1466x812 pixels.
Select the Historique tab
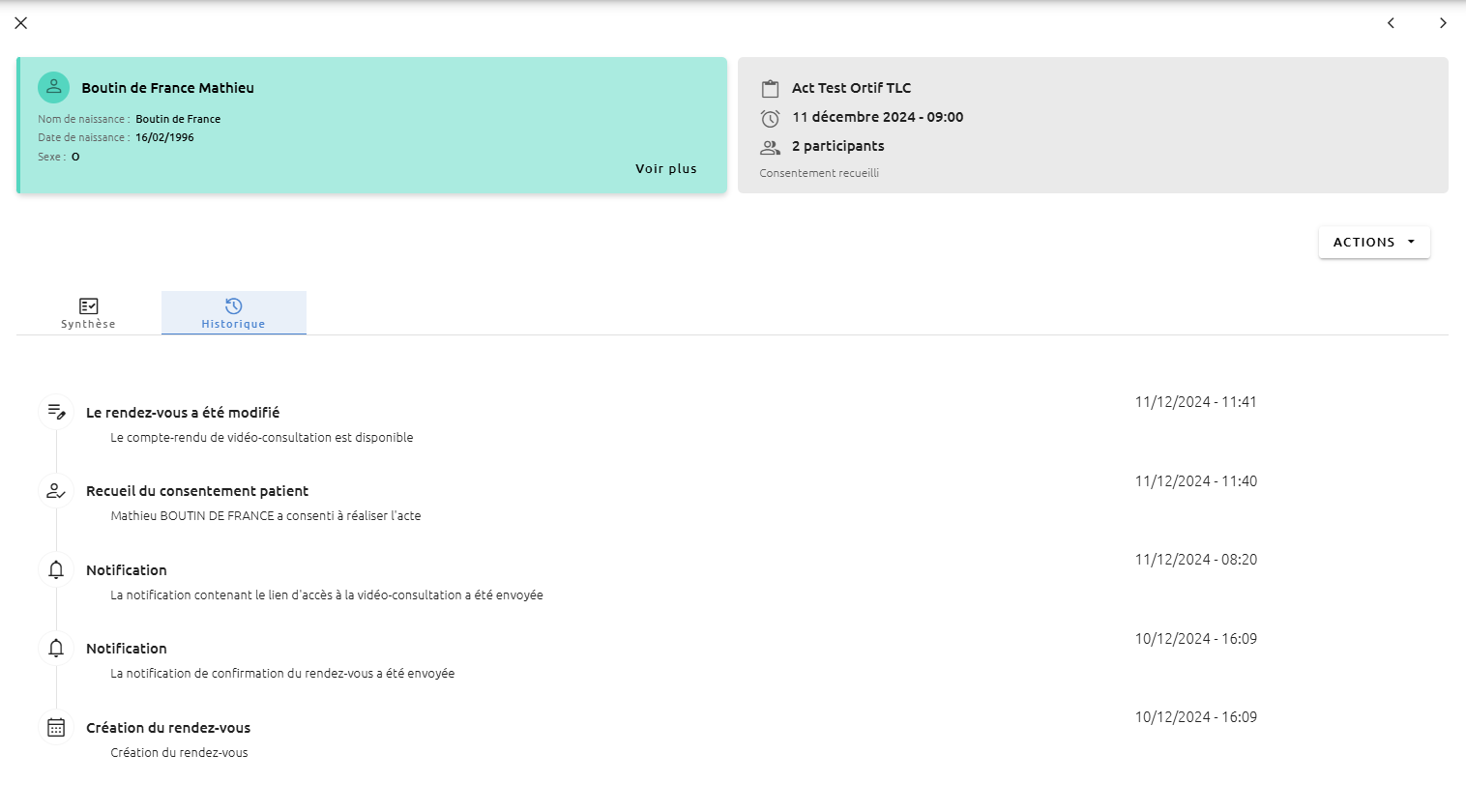tap(233, 313)
